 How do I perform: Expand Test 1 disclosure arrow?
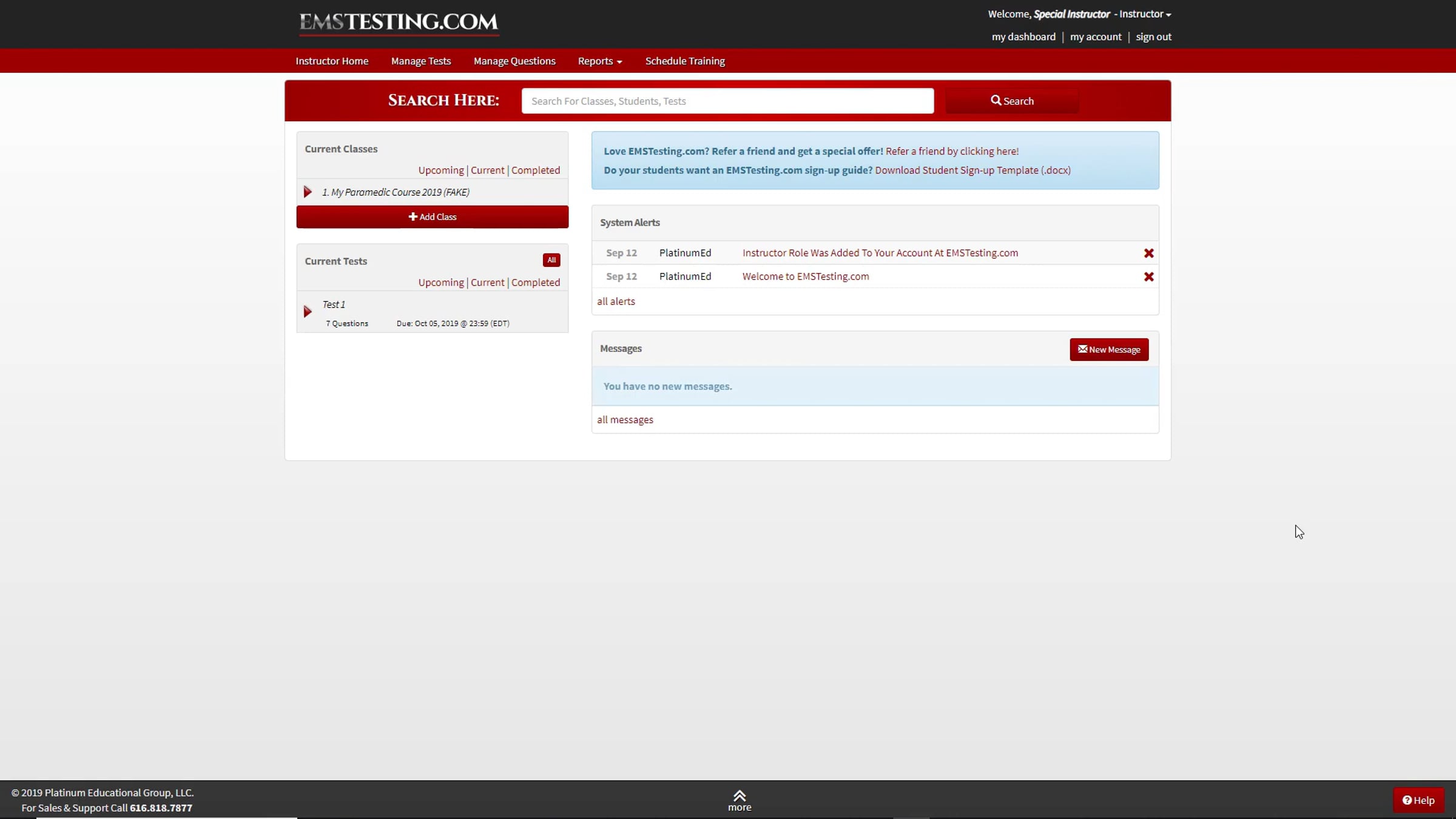[308, 312]
